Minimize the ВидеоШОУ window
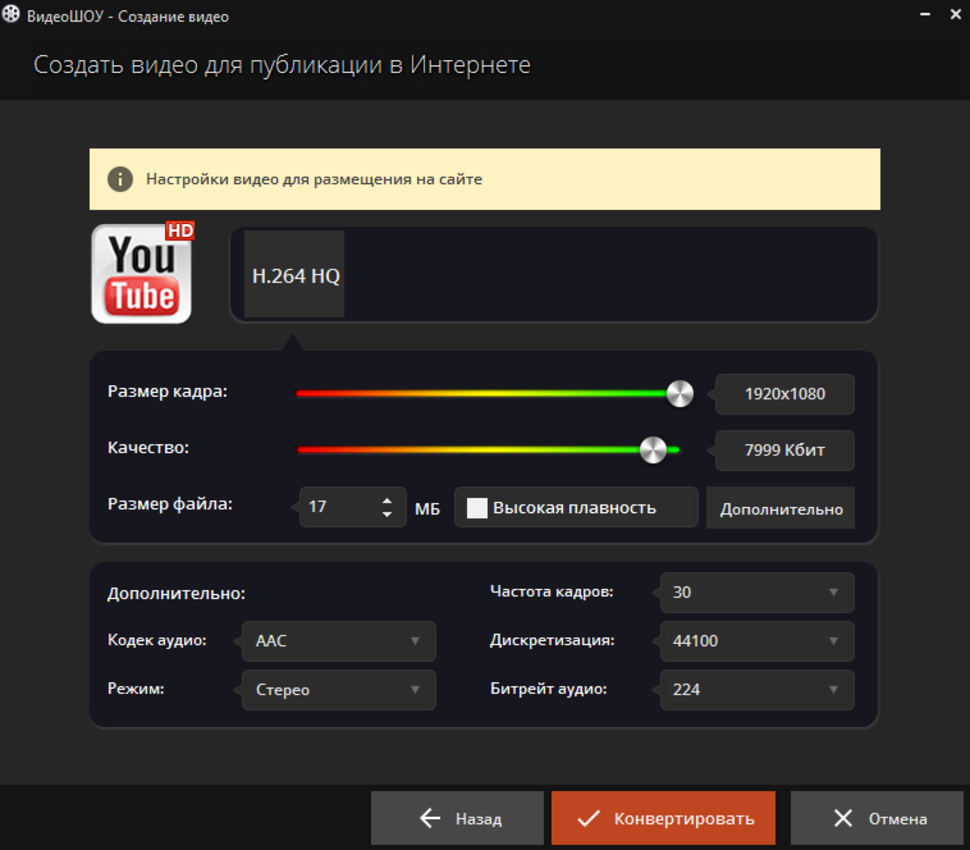This screenshot has height=850, width=970. click(925, 14)
